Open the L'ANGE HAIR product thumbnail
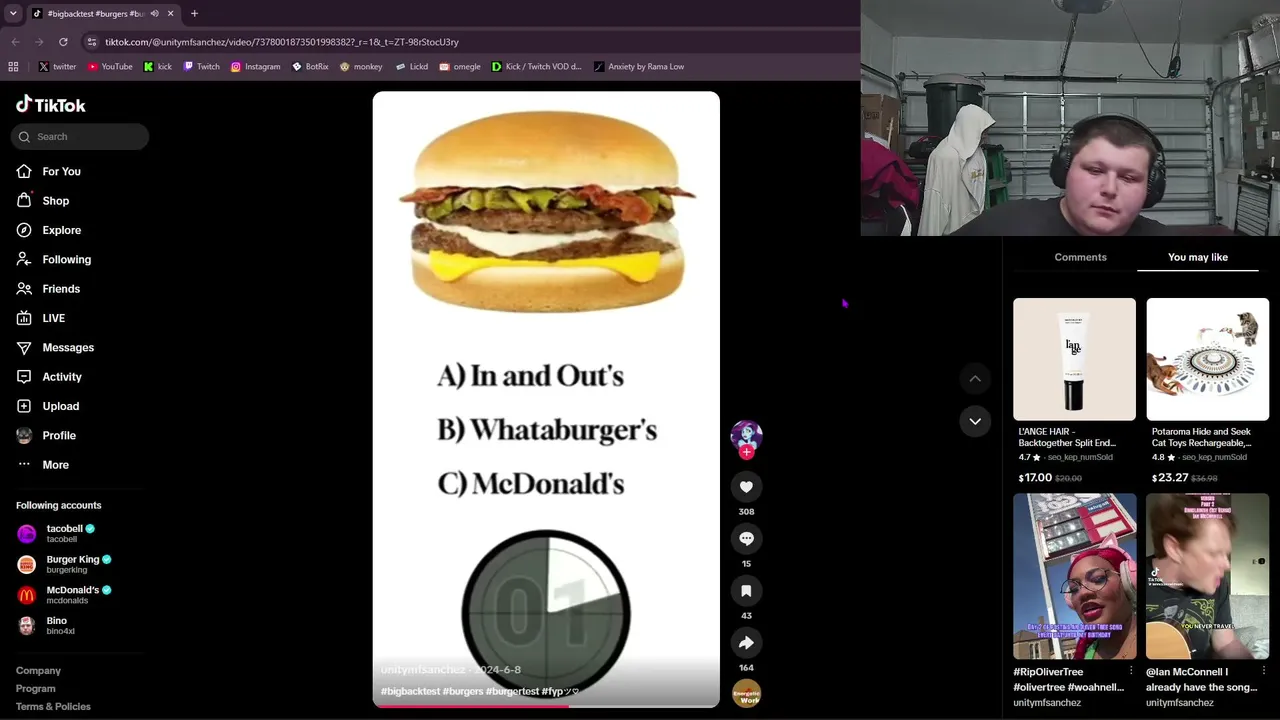The height and width of the screenshot is (720, 1280). pyautogui.click(x=1074, y=359)
